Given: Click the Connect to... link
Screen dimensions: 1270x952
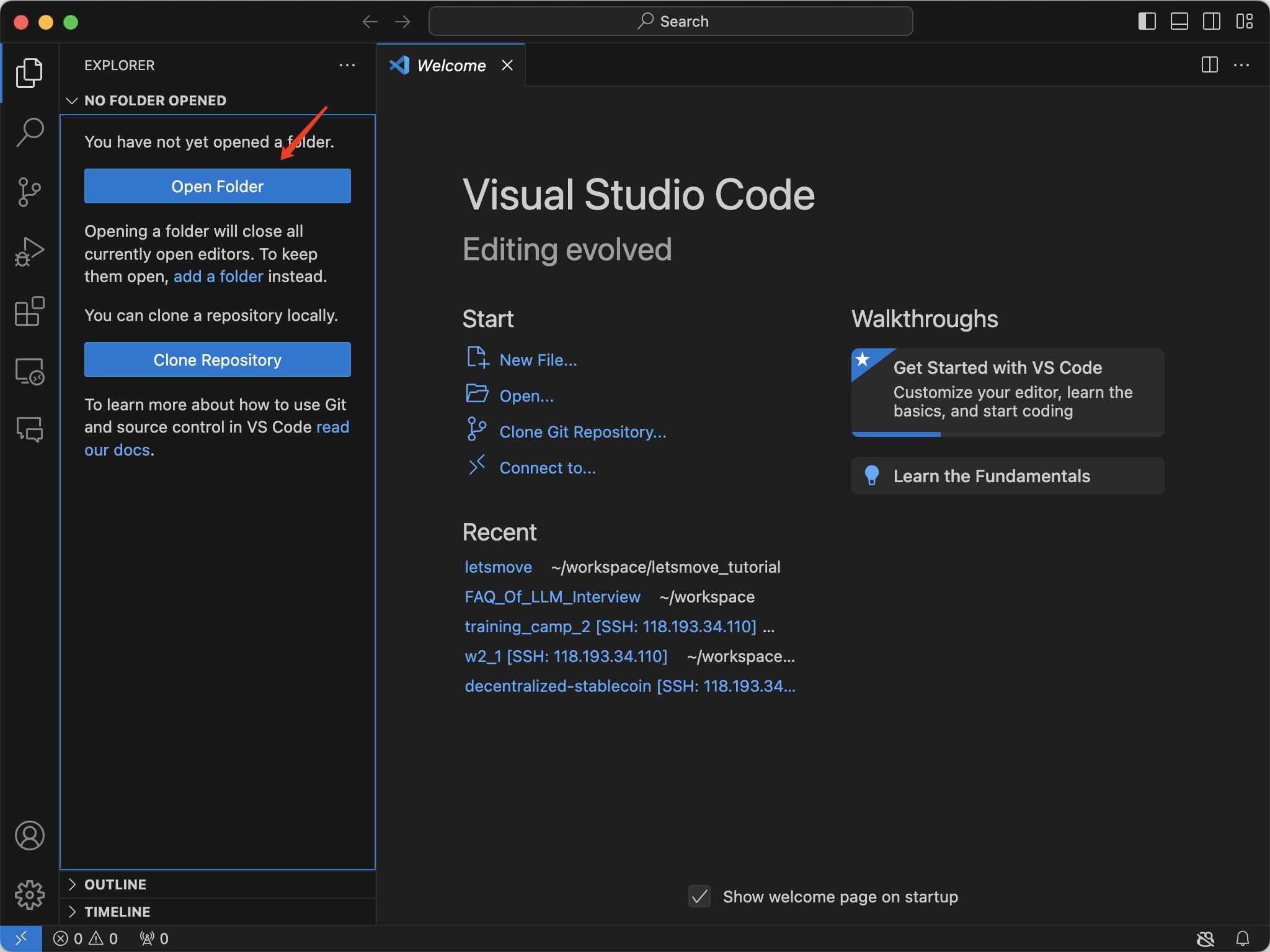Looking at the screenshot, I should tap(548, 468).
